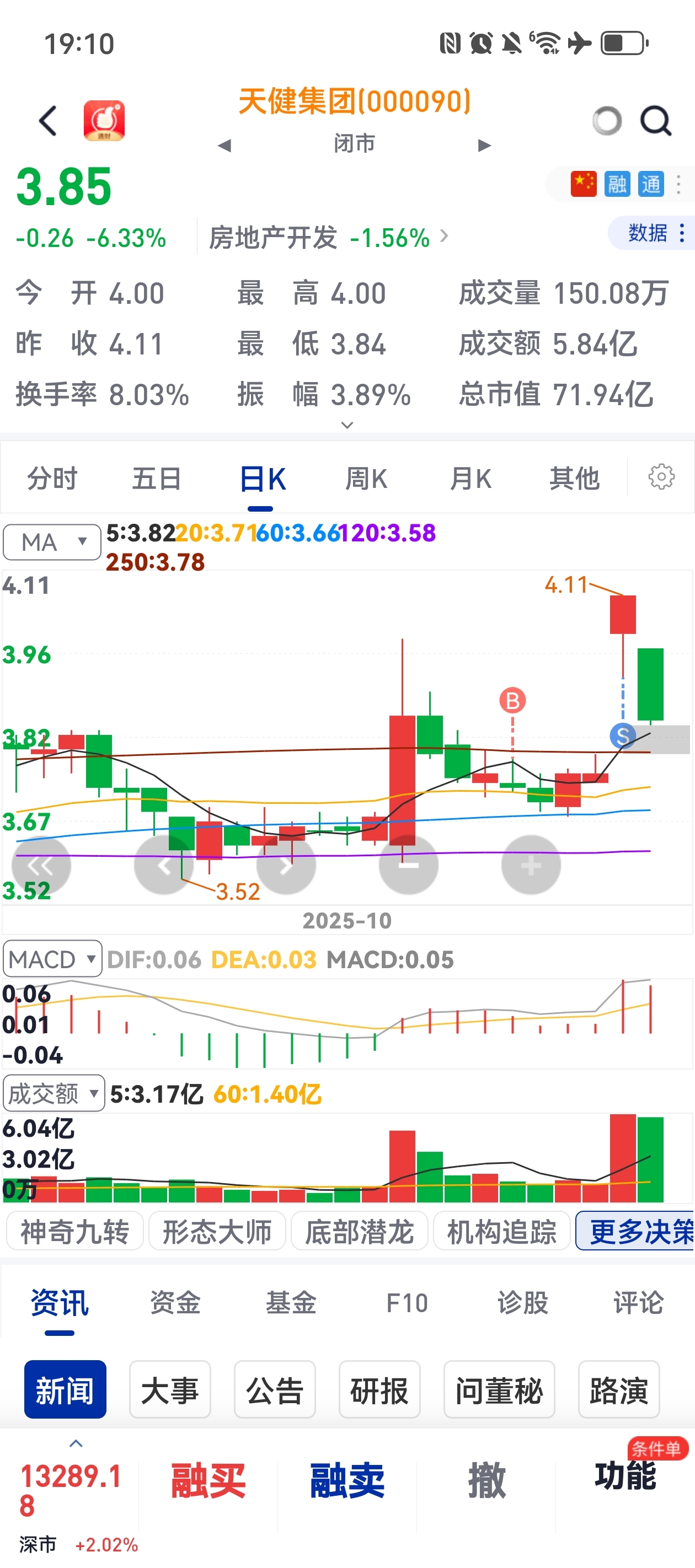
Task: Tap the 2025-10 date label on chart
Action: pyautogui.click(x=347, y=920)
